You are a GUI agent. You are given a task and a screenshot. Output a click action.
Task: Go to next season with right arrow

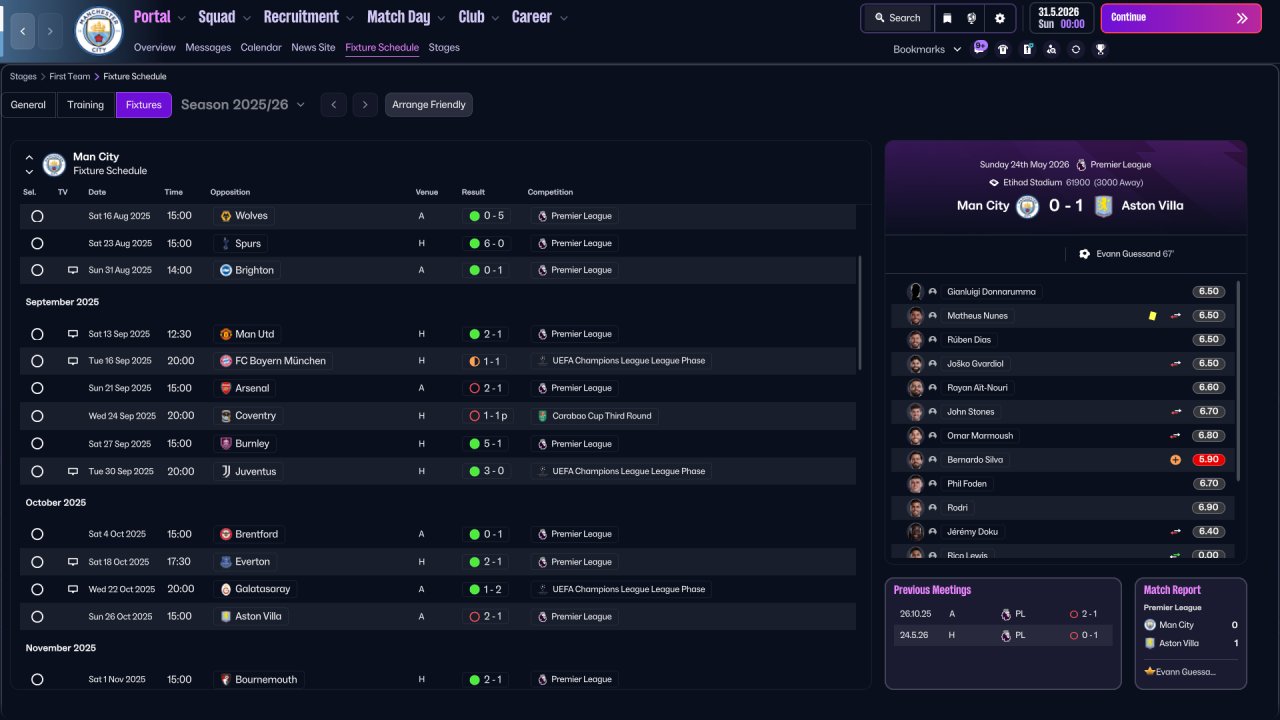click(365, 105)
